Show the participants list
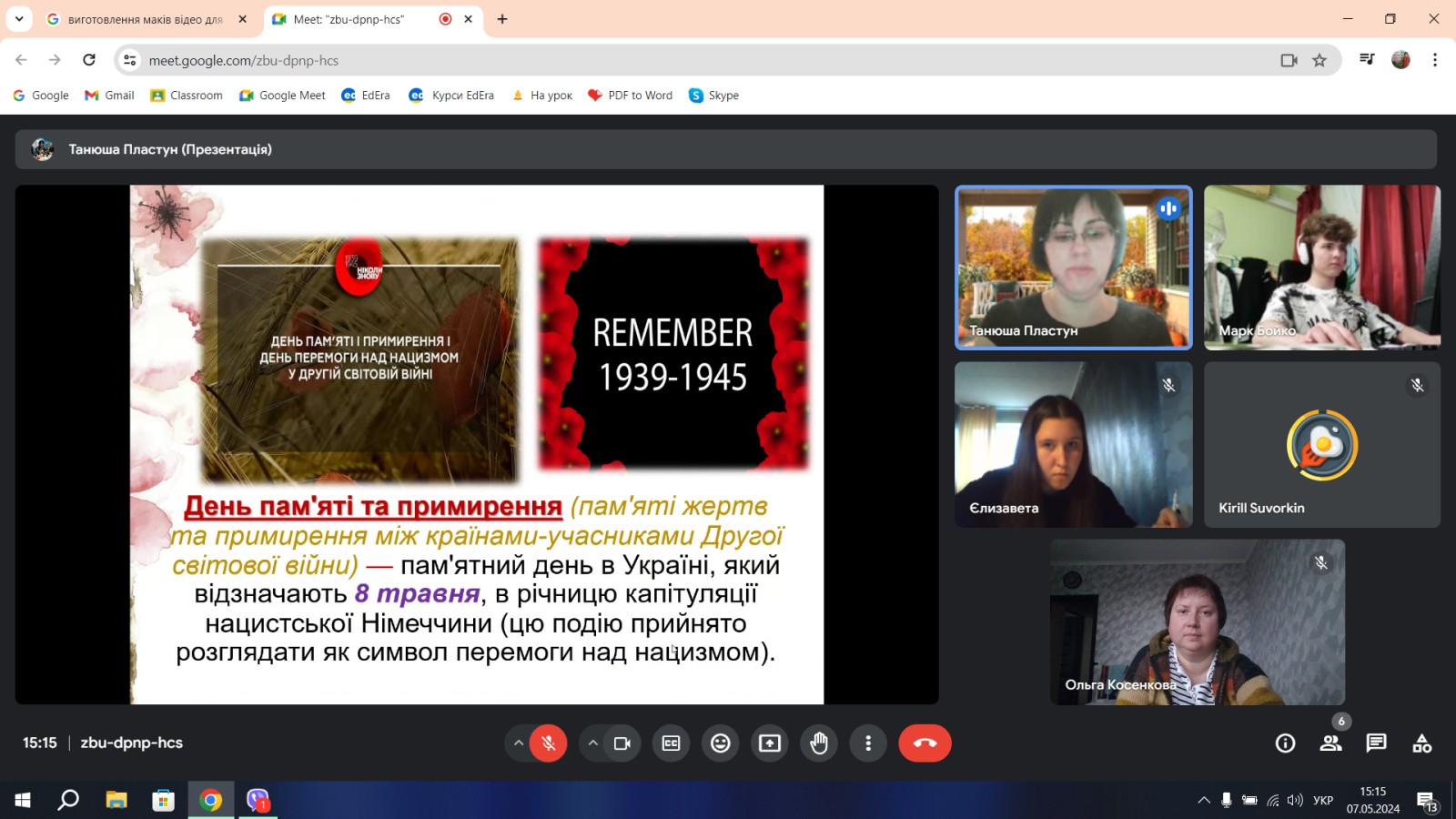Viewport: 1456px width, 819px height. tap(1330, 743)
